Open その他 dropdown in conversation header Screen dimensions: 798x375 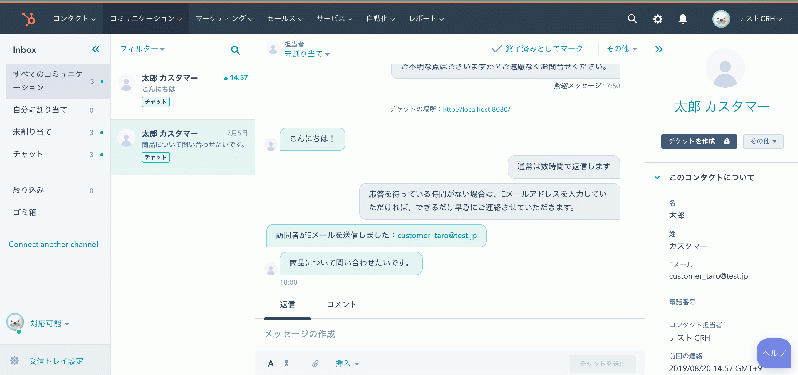point(622,49)
